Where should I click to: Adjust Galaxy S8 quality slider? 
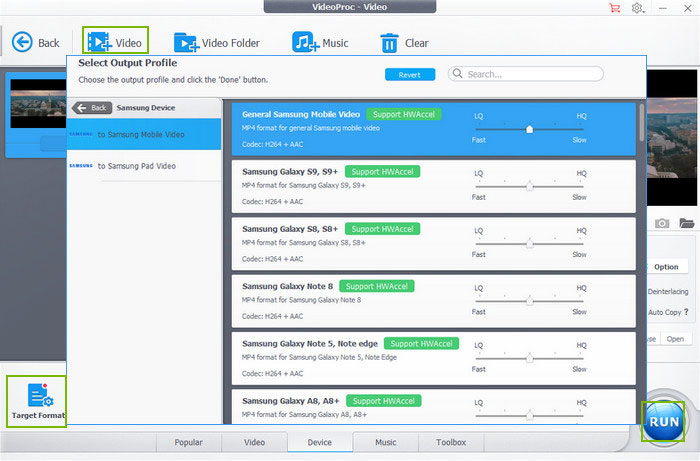click(529, 244)
